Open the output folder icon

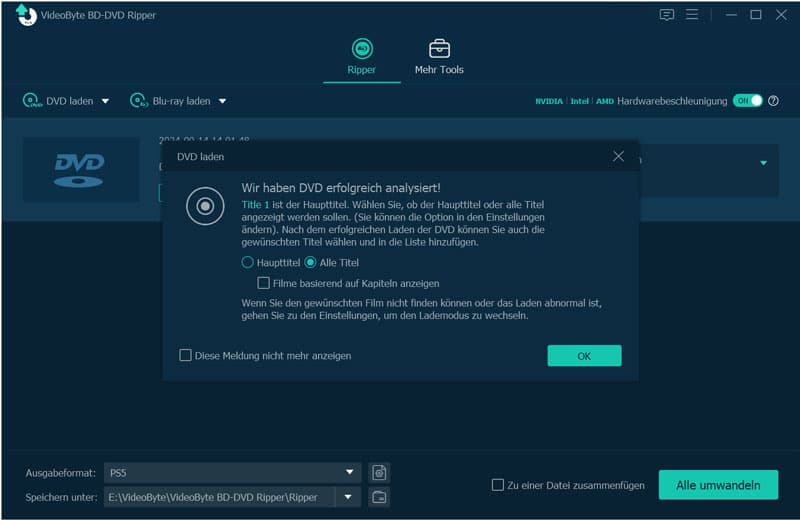click(x=379, y=497)
